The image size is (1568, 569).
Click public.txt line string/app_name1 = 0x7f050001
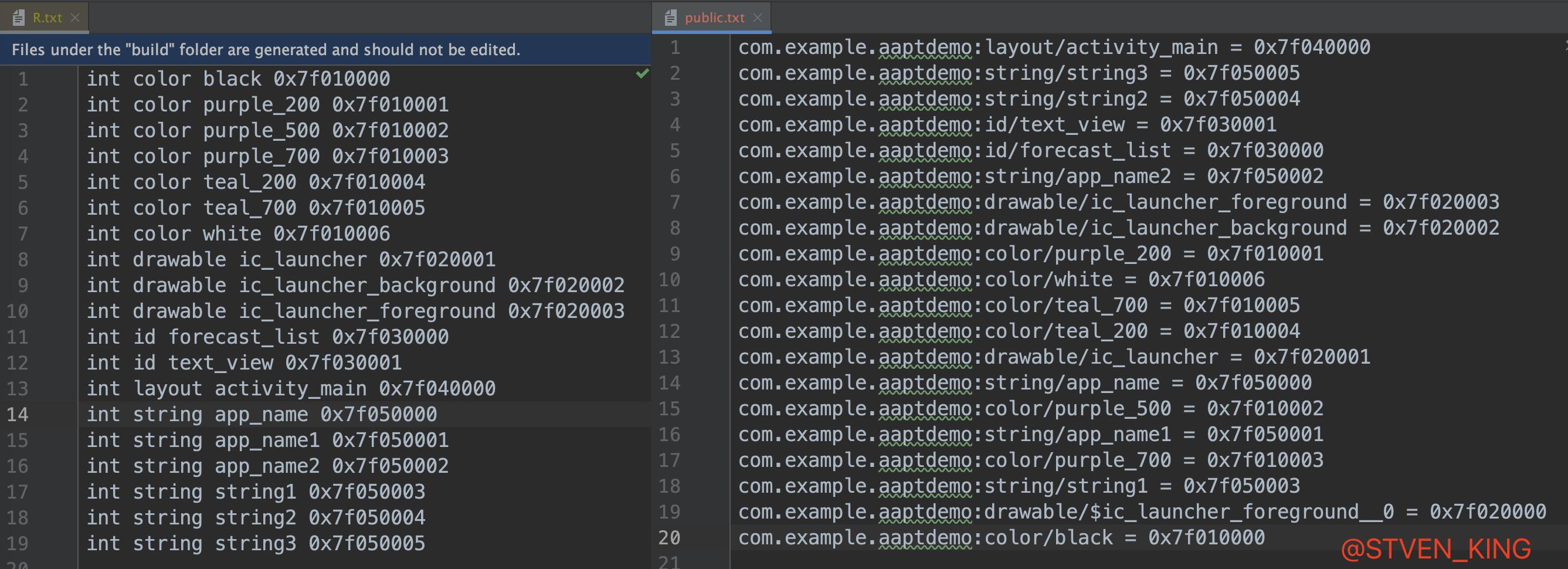pos(1030,434)
